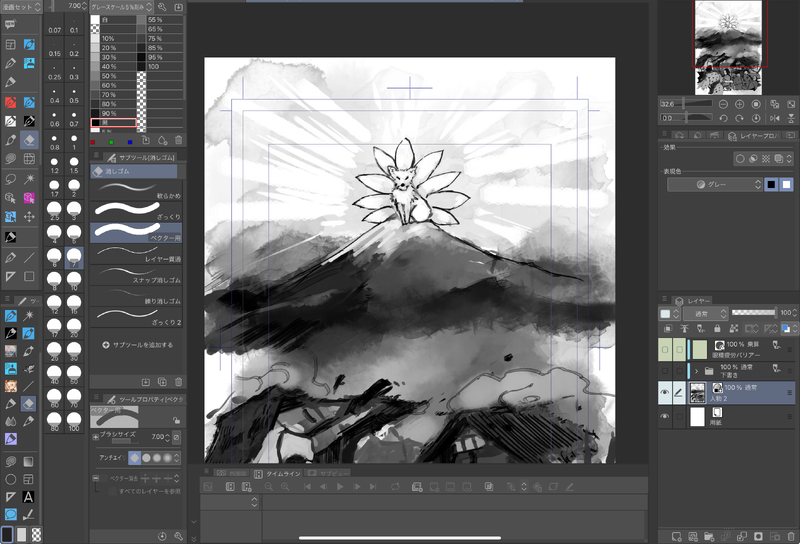Viewport: 800px width, 544px height.
Task: Click the play button in timeline
Action: click(x=340, y=487)
